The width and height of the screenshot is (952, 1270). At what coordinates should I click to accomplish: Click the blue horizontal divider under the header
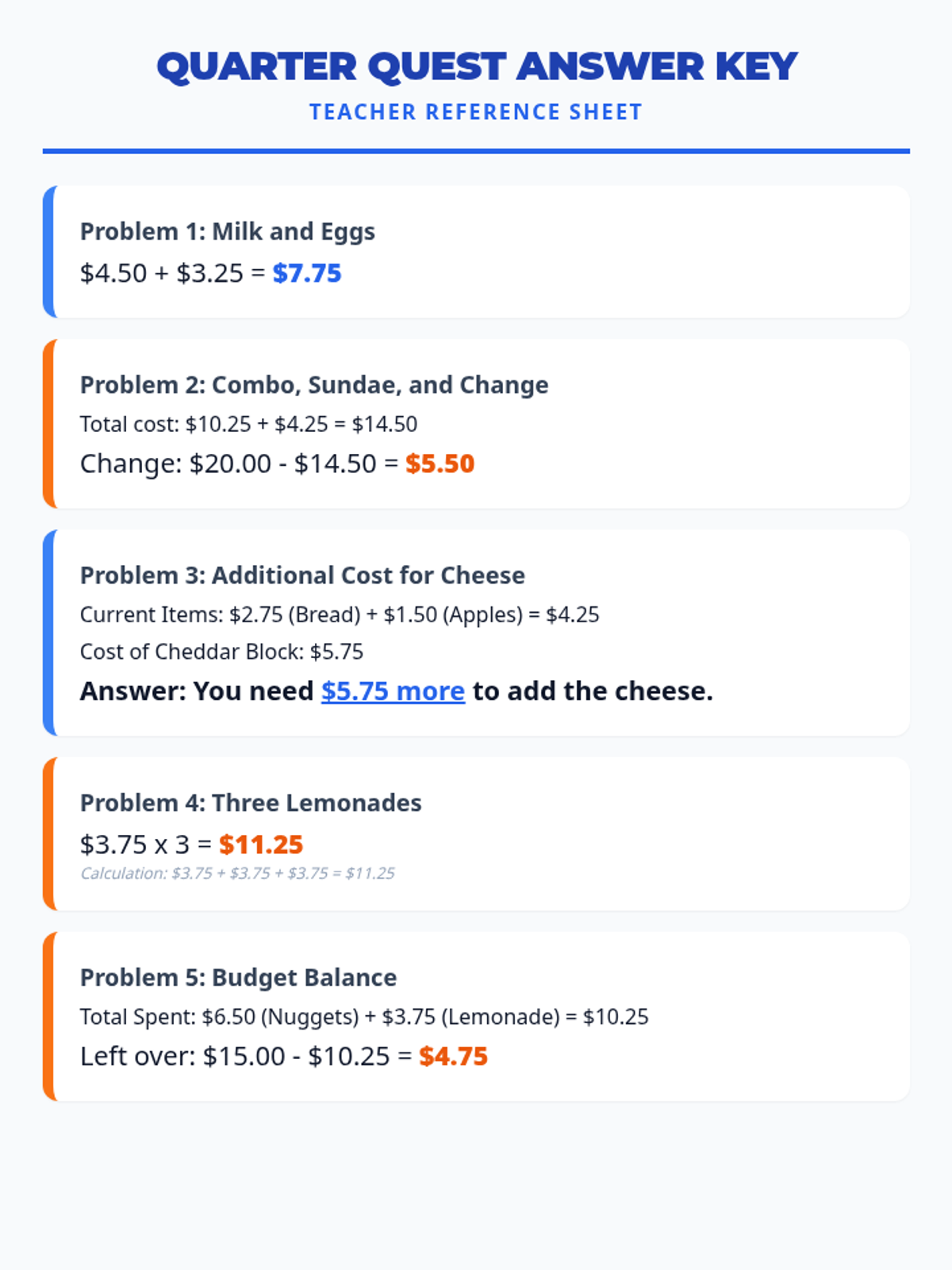pyautogui.click(x=476, y=151)
